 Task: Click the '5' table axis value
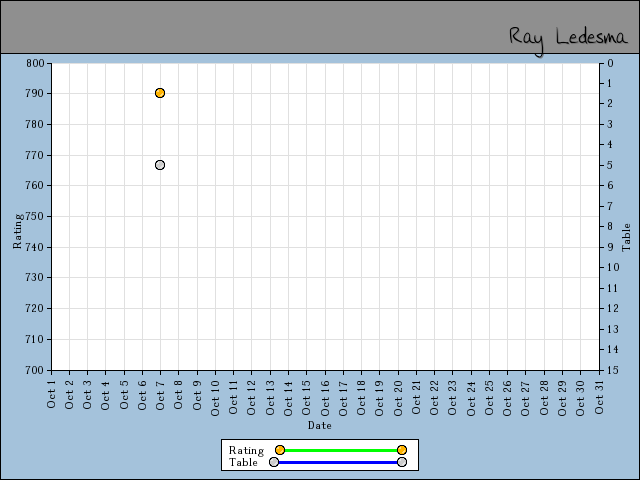coord(610,165)
